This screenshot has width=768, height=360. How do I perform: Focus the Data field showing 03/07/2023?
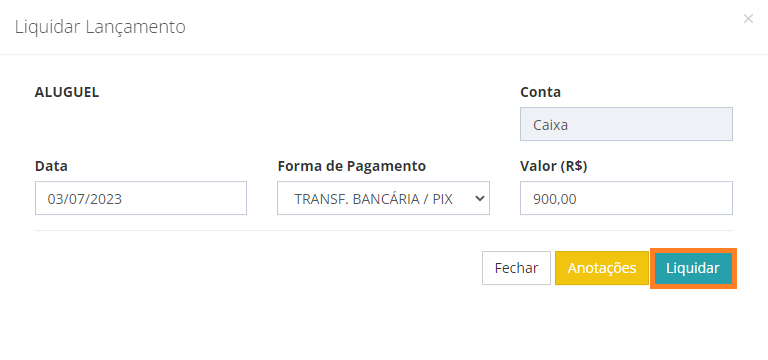tap(141, 198)
